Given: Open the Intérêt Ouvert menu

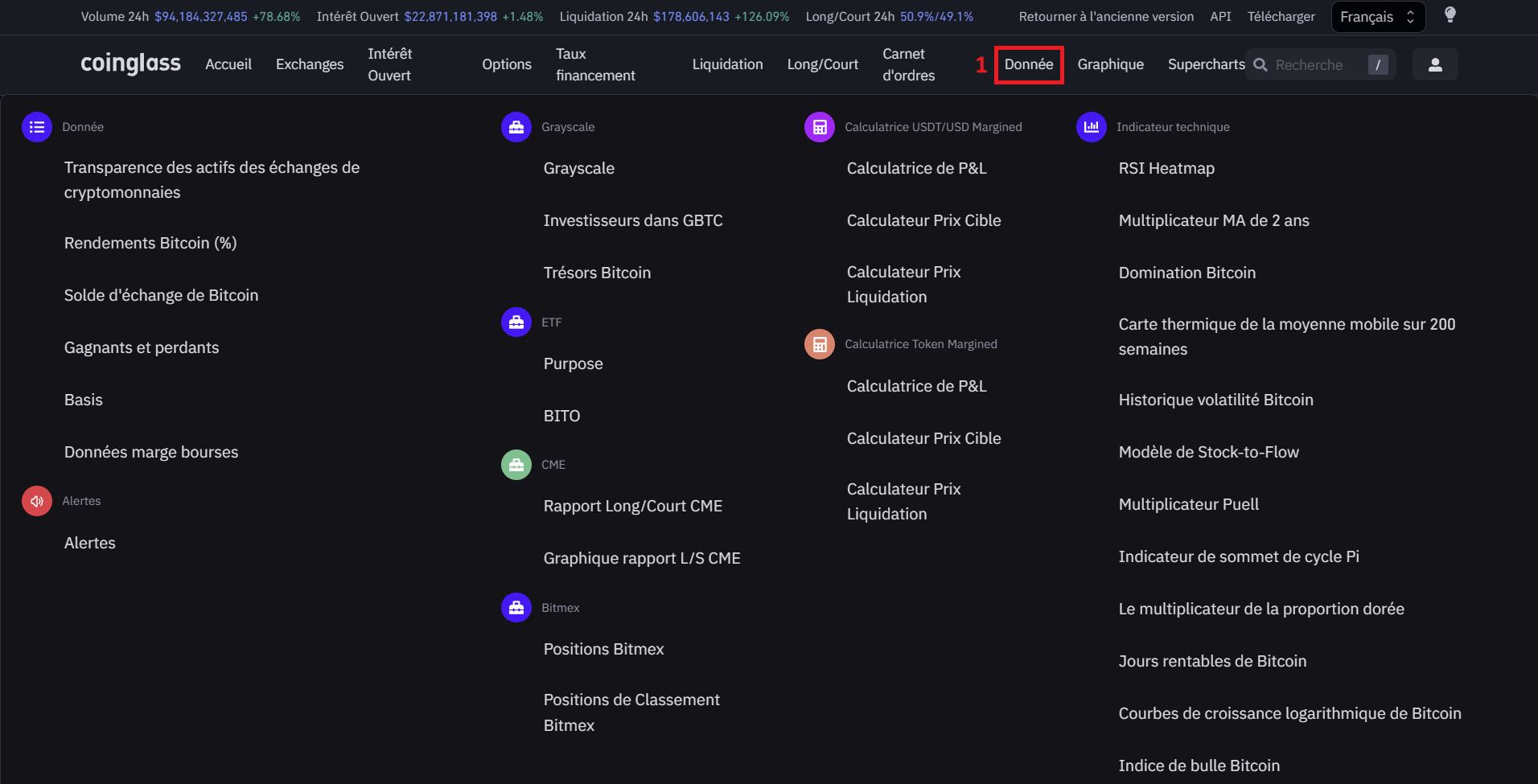Looking at the screenshot, I should click(390, 64).
